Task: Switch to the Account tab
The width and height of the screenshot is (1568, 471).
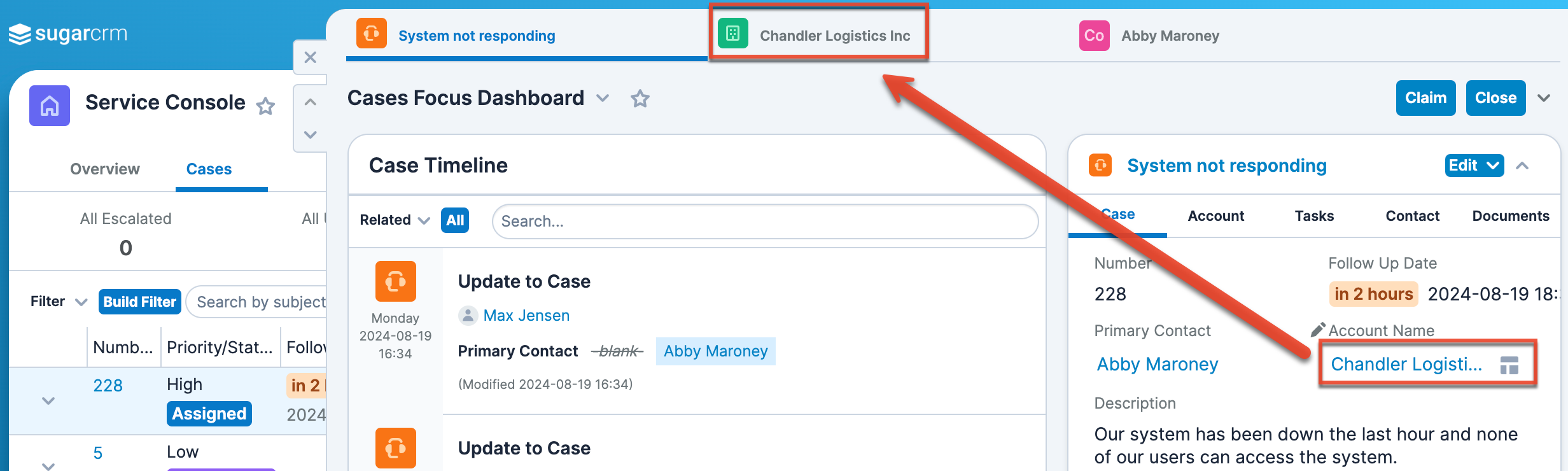Action: click(x=1215, y=216)
